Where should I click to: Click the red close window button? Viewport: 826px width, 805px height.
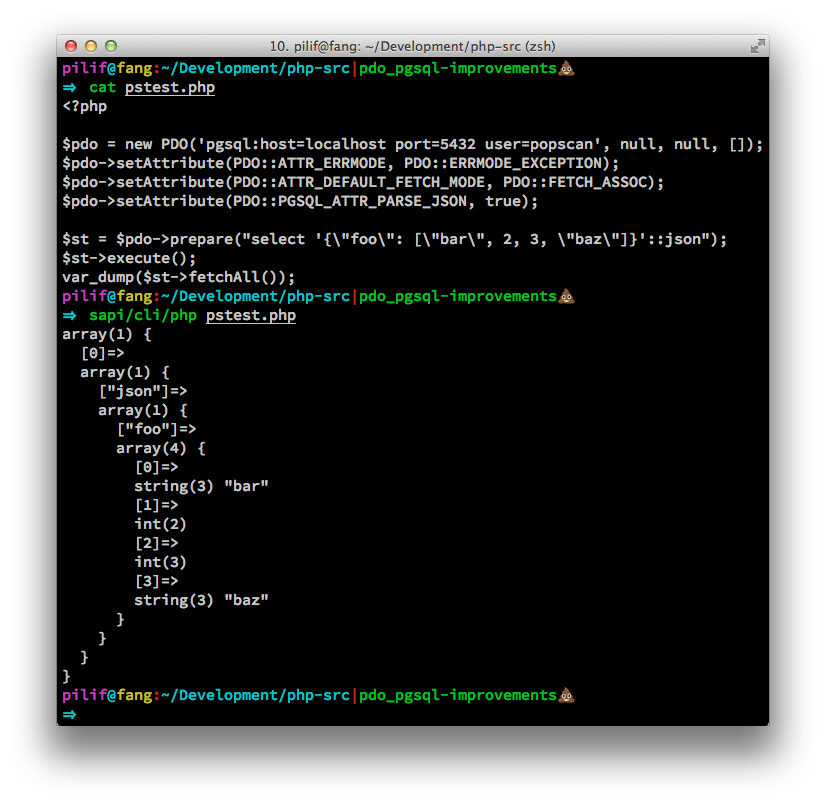[x=71, y=46]
